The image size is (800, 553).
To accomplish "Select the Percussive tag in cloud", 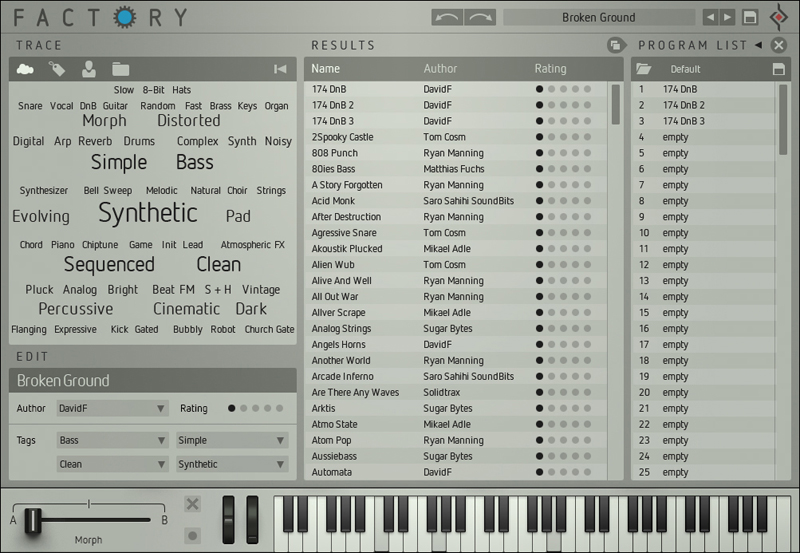I will (76, 309).
